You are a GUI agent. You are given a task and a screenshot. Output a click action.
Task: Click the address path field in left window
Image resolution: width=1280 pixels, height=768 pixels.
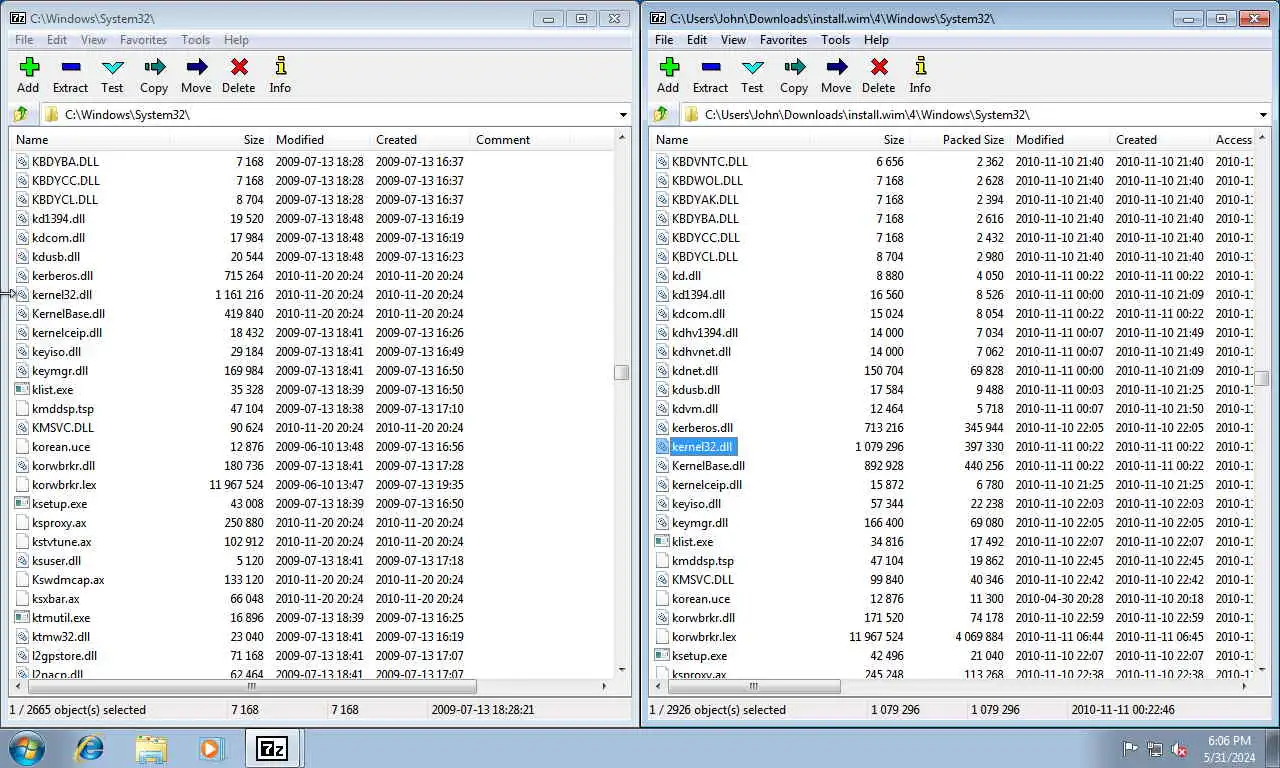tap(336, 114)
